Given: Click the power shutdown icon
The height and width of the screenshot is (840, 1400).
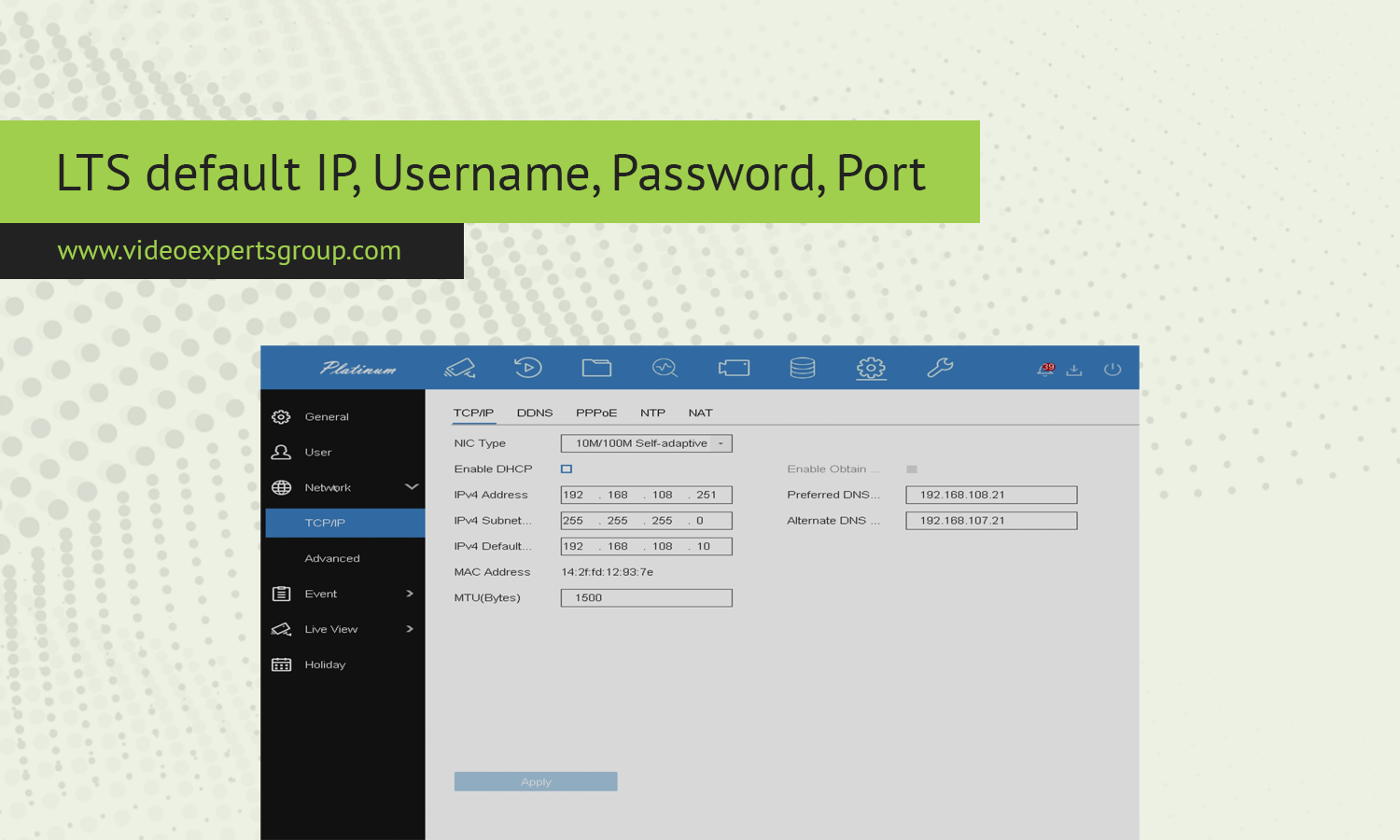Looking at the screenshot, I should [x=1113, y=370].
